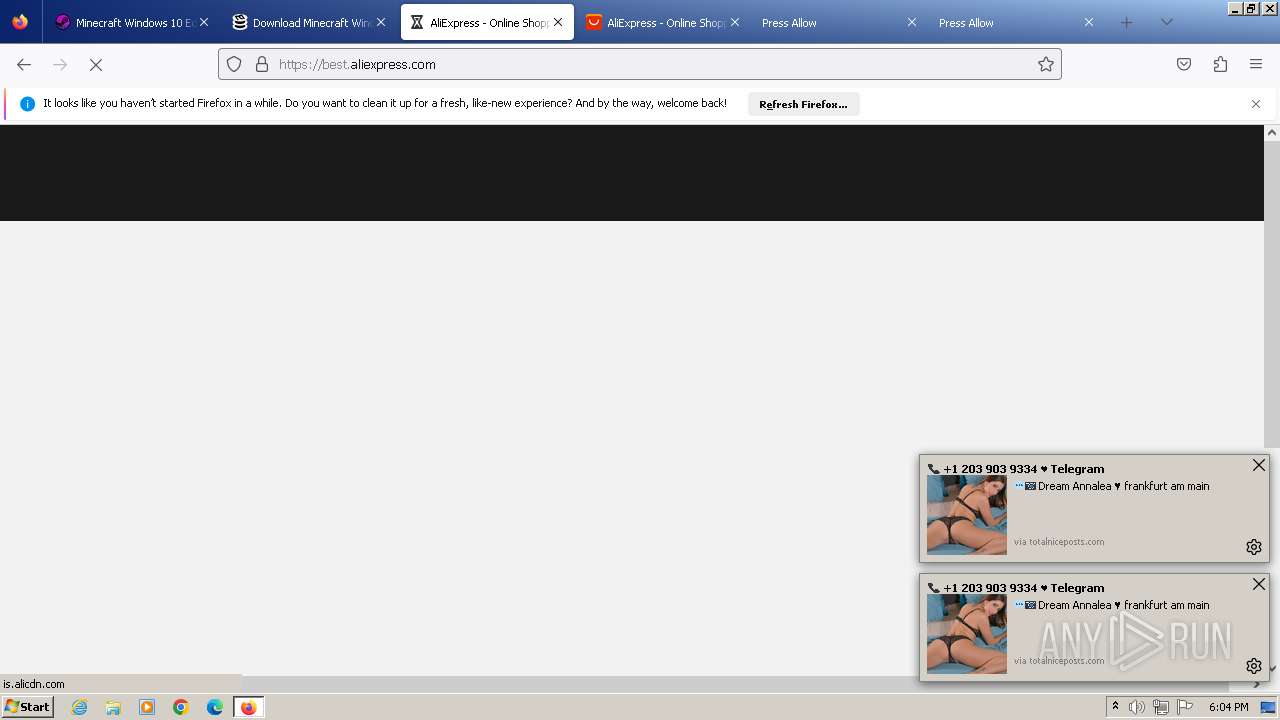
Task: Click the upper notification thumbnail image
Action: tap(967, 515)
